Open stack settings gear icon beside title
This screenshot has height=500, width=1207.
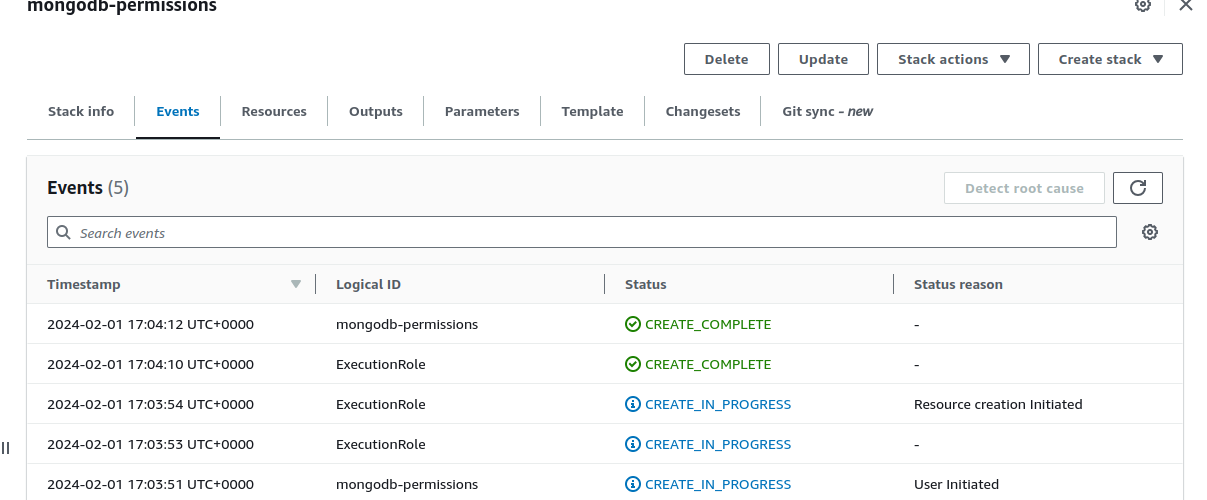coord(1143,5)
